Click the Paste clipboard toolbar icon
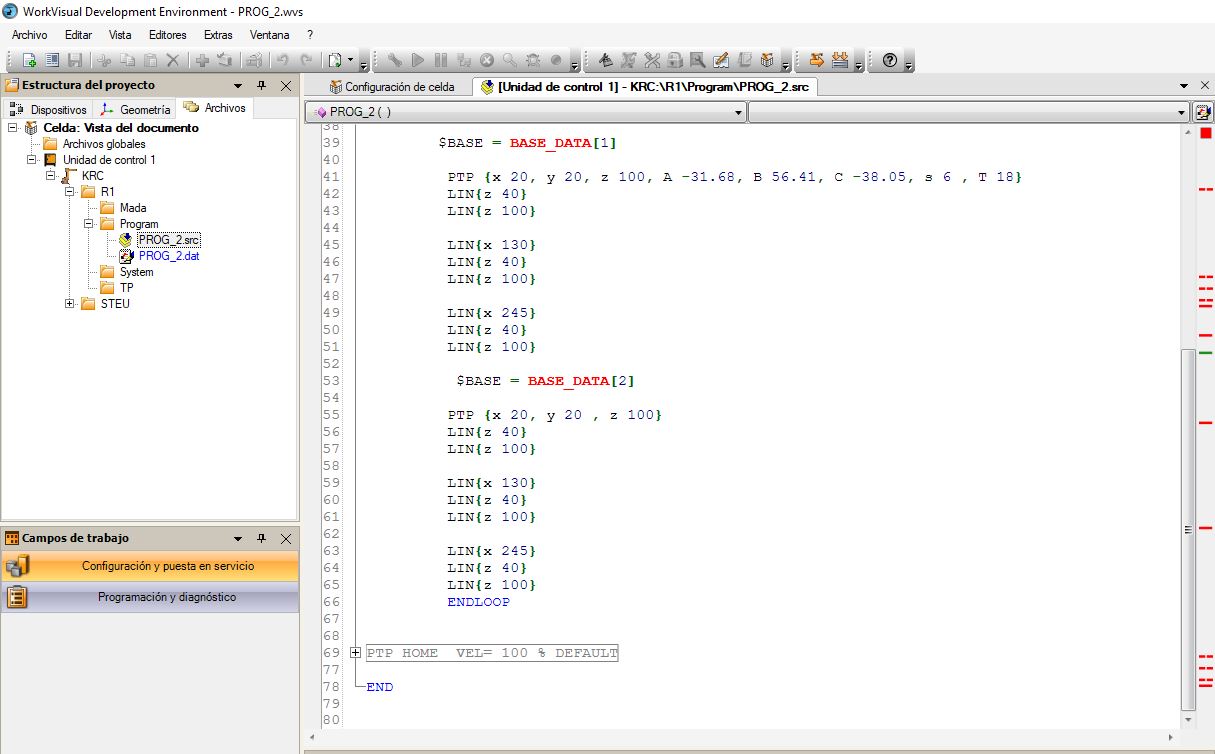 (x=150, y=61)
